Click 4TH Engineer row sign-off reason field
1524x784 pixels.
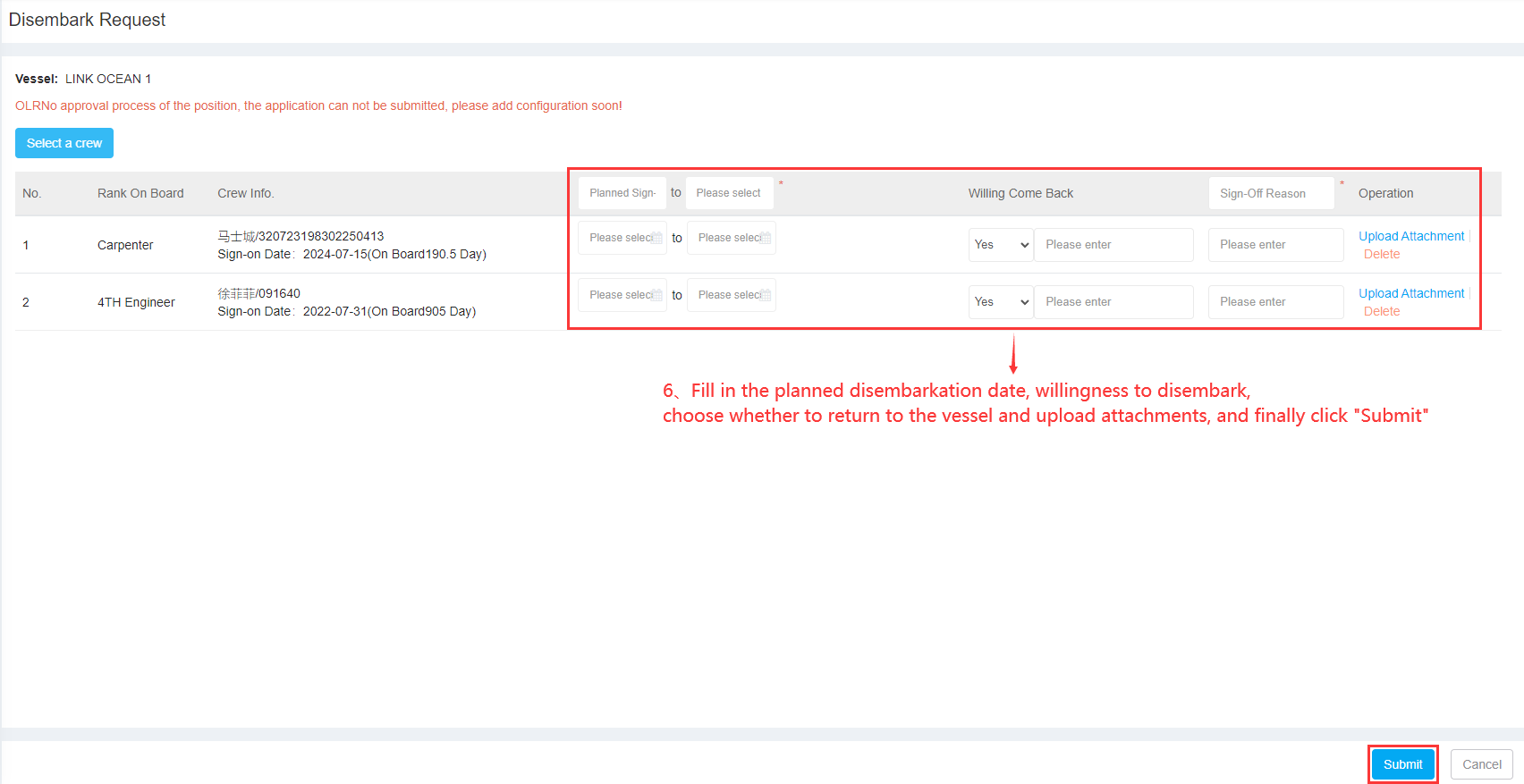coord(1275,302)
